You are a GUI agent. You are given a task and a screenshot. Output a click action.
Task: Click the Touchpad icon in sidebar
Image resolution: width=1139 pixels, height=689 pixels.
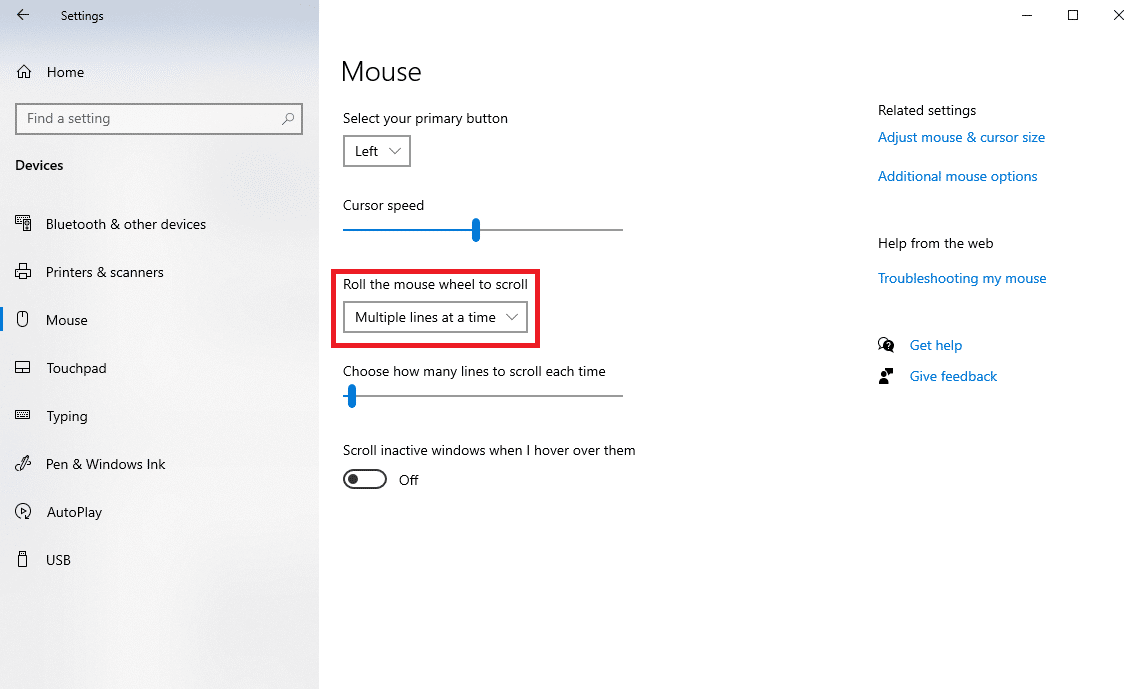tap(23, 367)
